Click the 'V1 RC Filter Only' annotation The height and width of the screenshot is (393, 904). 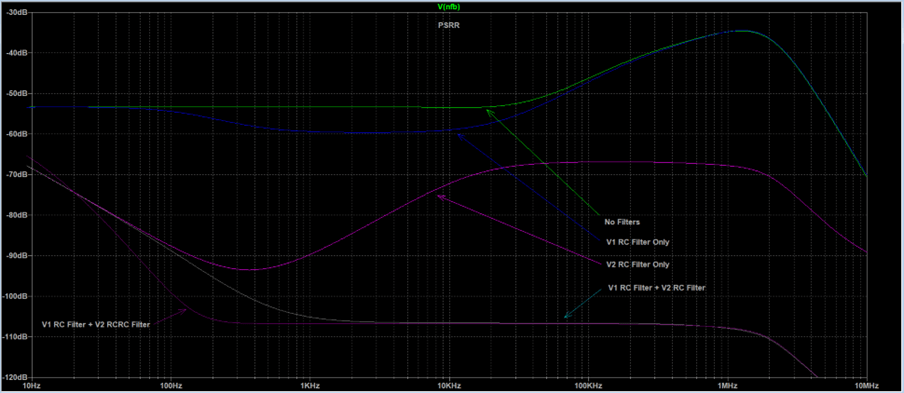click(x=638, y=243)
